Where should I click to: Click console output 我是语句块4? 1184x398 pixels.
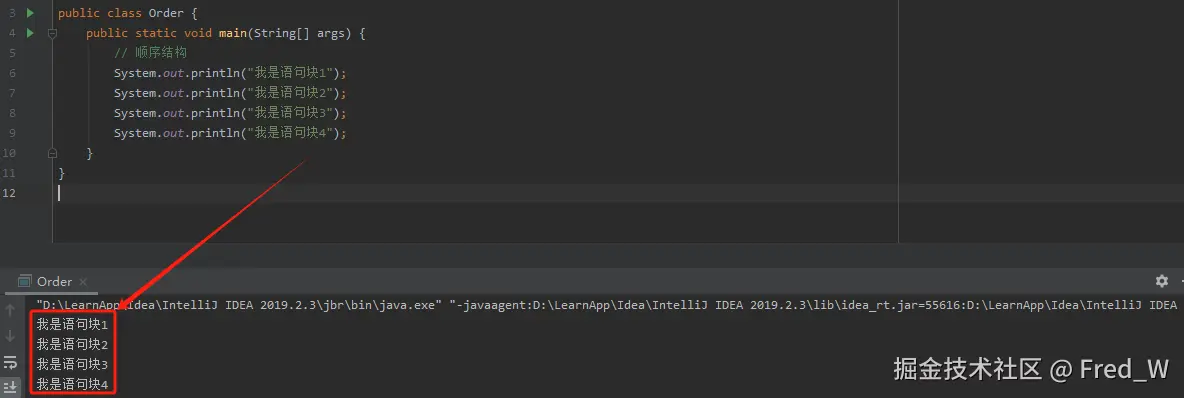coord(72,384)
